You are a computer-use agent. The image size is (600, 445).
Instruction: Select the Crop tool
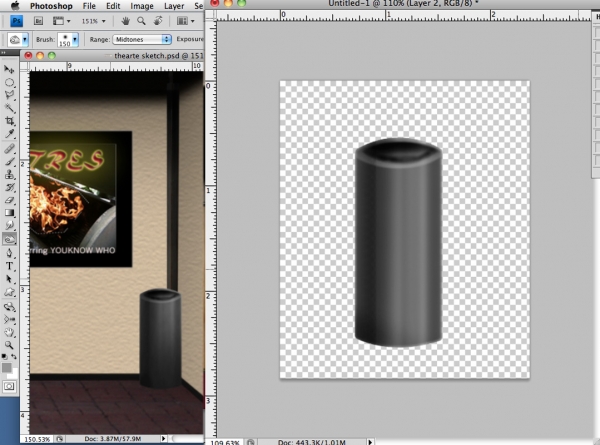coord(9,121)
